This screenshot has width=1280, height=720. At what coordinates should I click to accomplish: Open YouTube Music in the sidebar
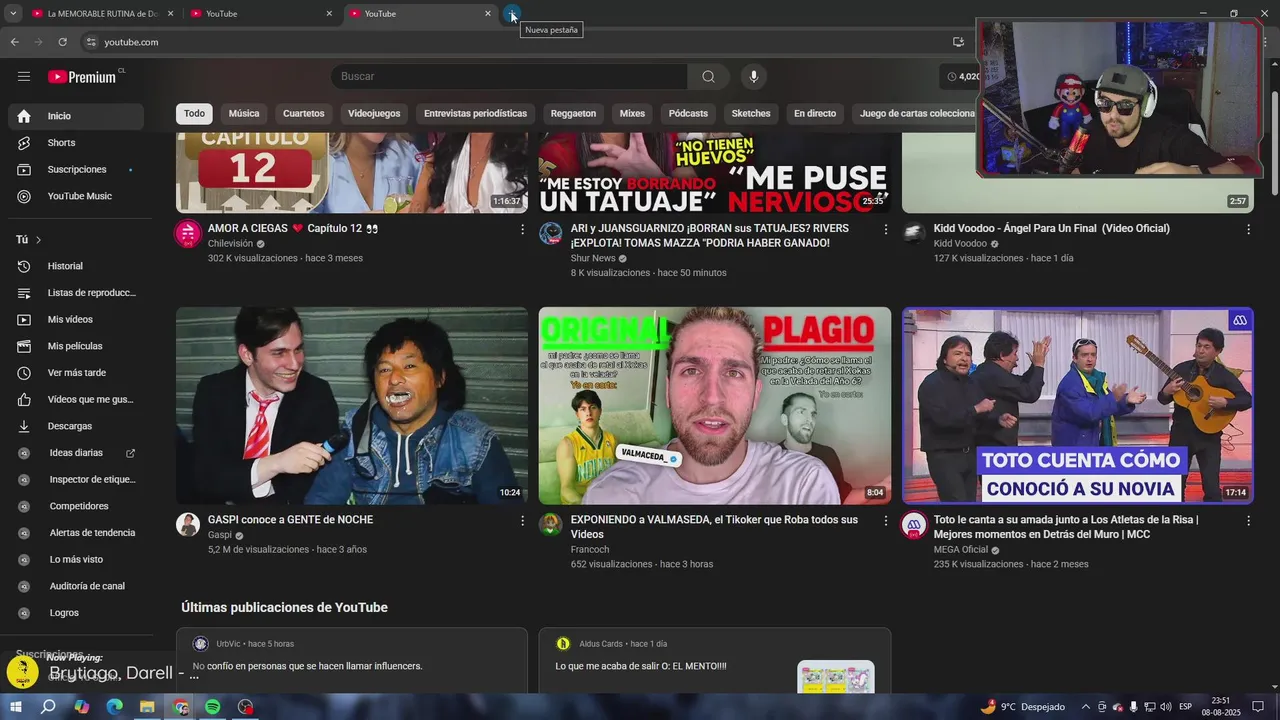click(x=76, y=196)
